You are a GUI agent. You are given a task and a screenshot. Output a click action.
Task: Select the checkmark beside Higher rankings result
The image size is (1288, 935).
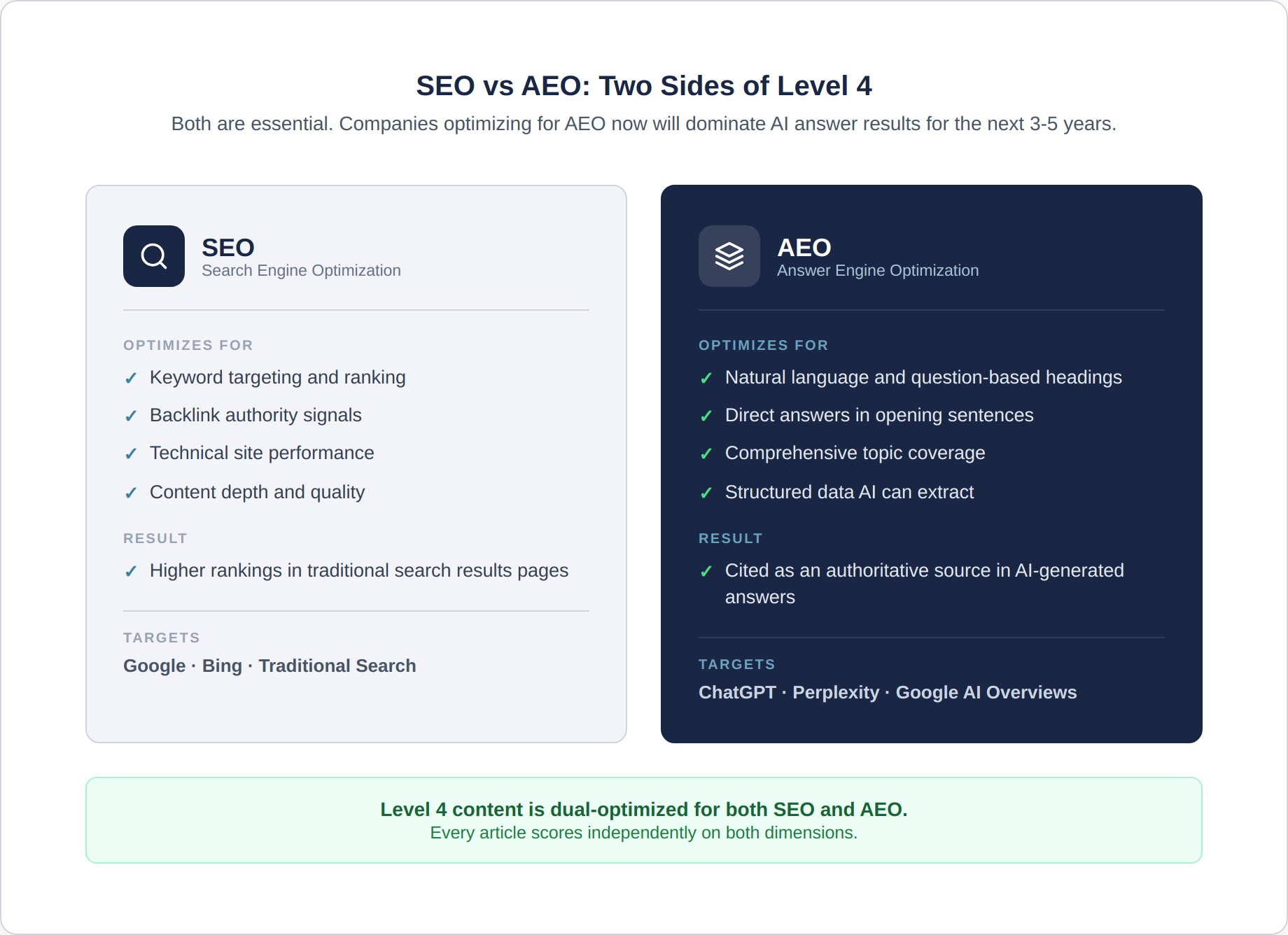coord(131,572)
